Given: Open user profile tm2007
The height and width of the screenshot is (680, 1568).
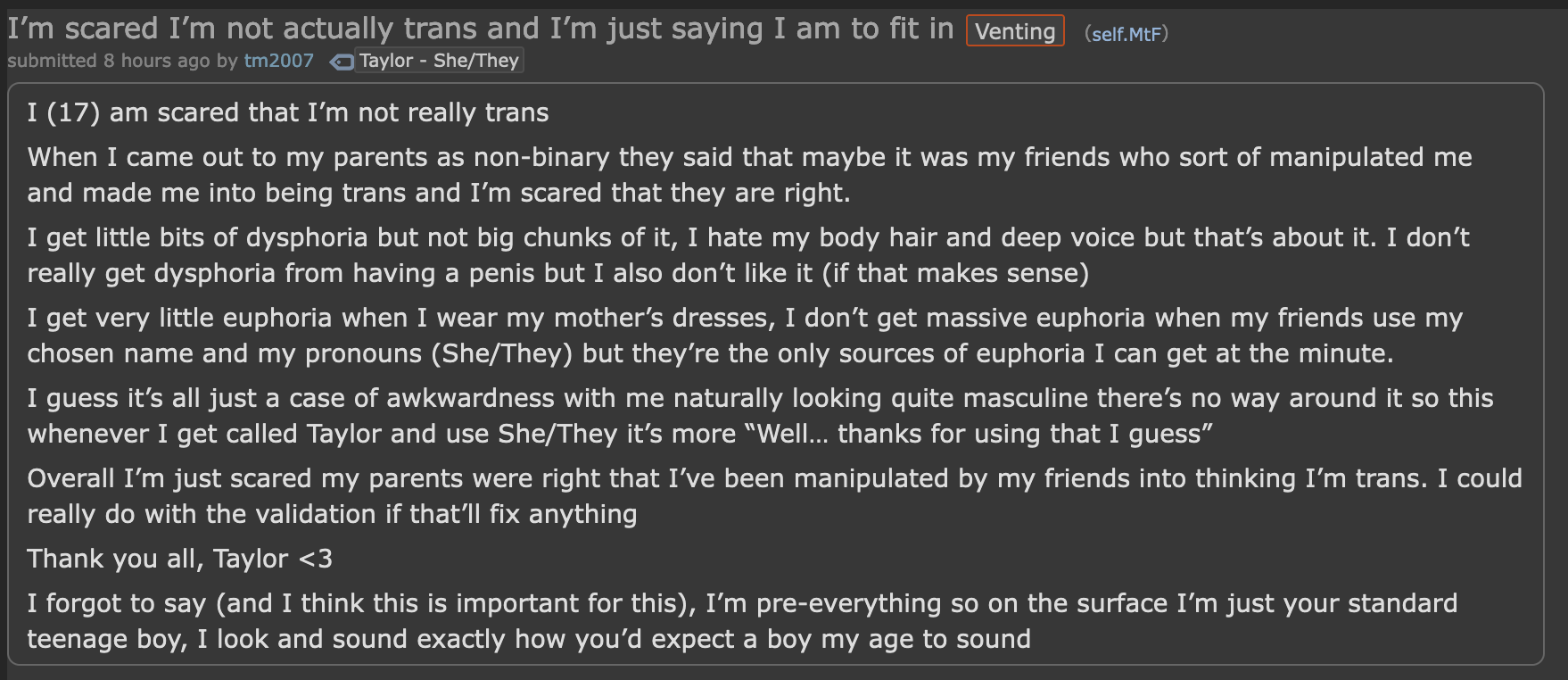Looking at the screenshot, I should coord(279,61).
